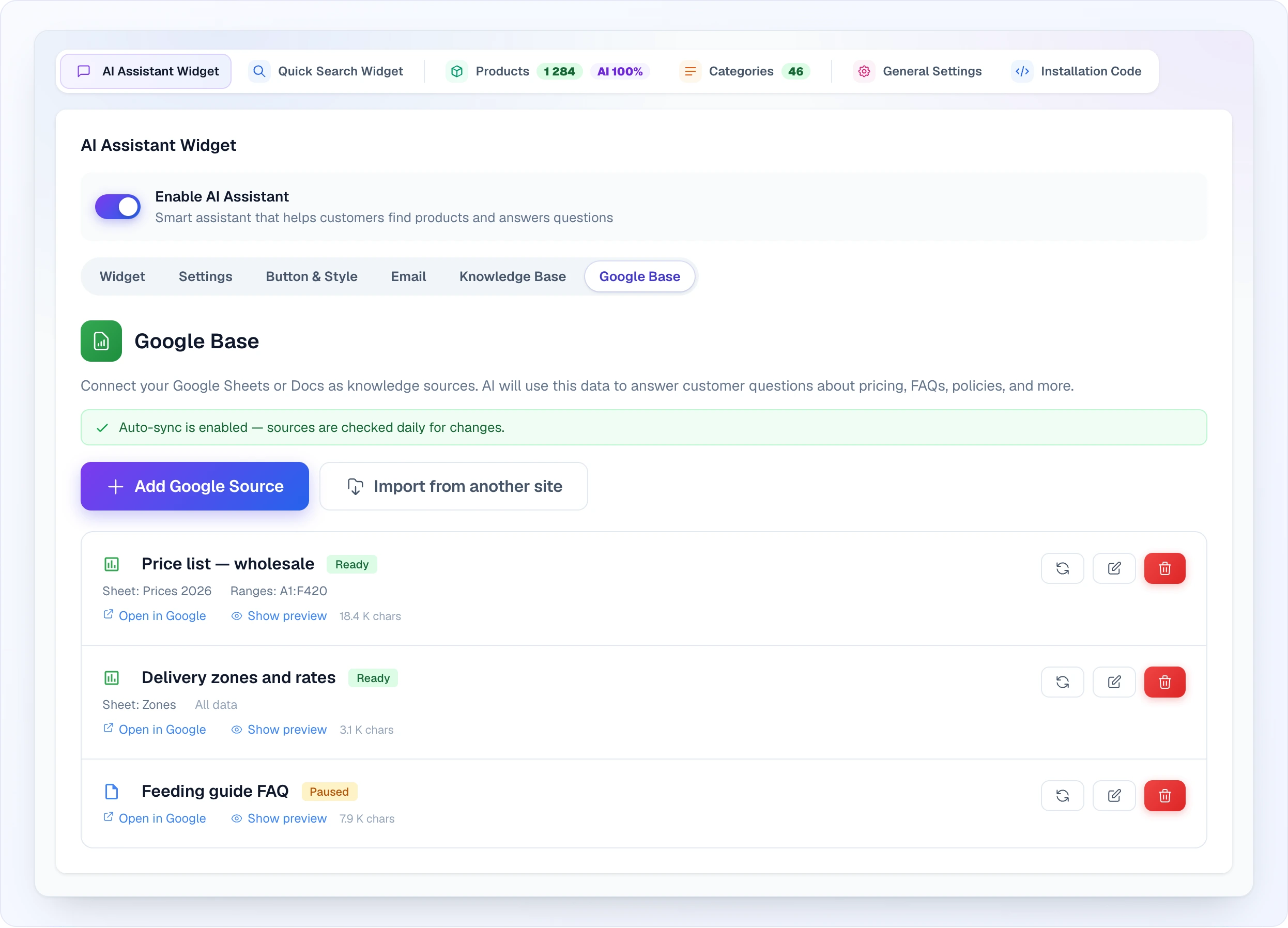This screenshot has width=1288, height=928.
Task: Click the 7.9 K chars label
Action: click(367, 819)
